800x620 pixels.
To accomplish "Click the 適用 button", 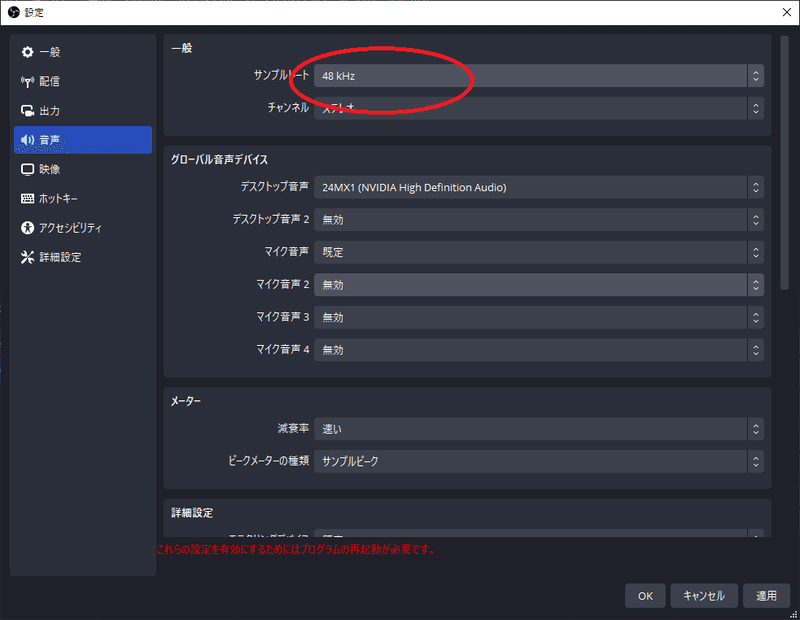I will click(x=766, y=596).
